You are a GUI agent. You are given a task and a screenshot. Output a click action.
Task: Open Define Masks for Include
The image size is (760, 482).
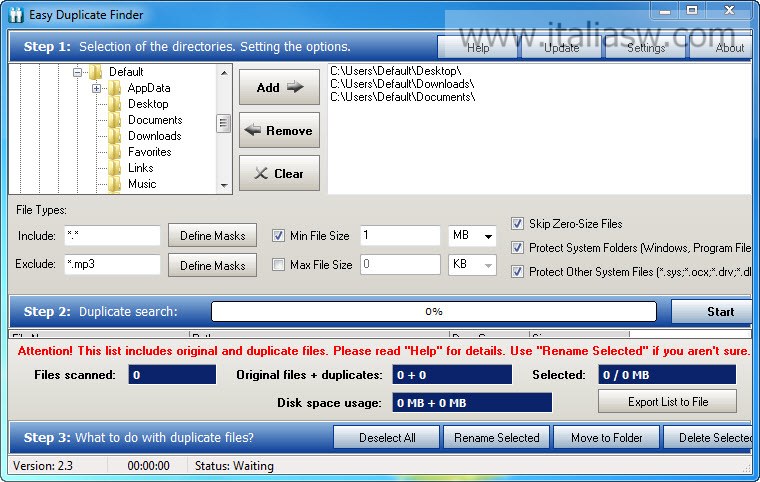(x=212, y=236)
